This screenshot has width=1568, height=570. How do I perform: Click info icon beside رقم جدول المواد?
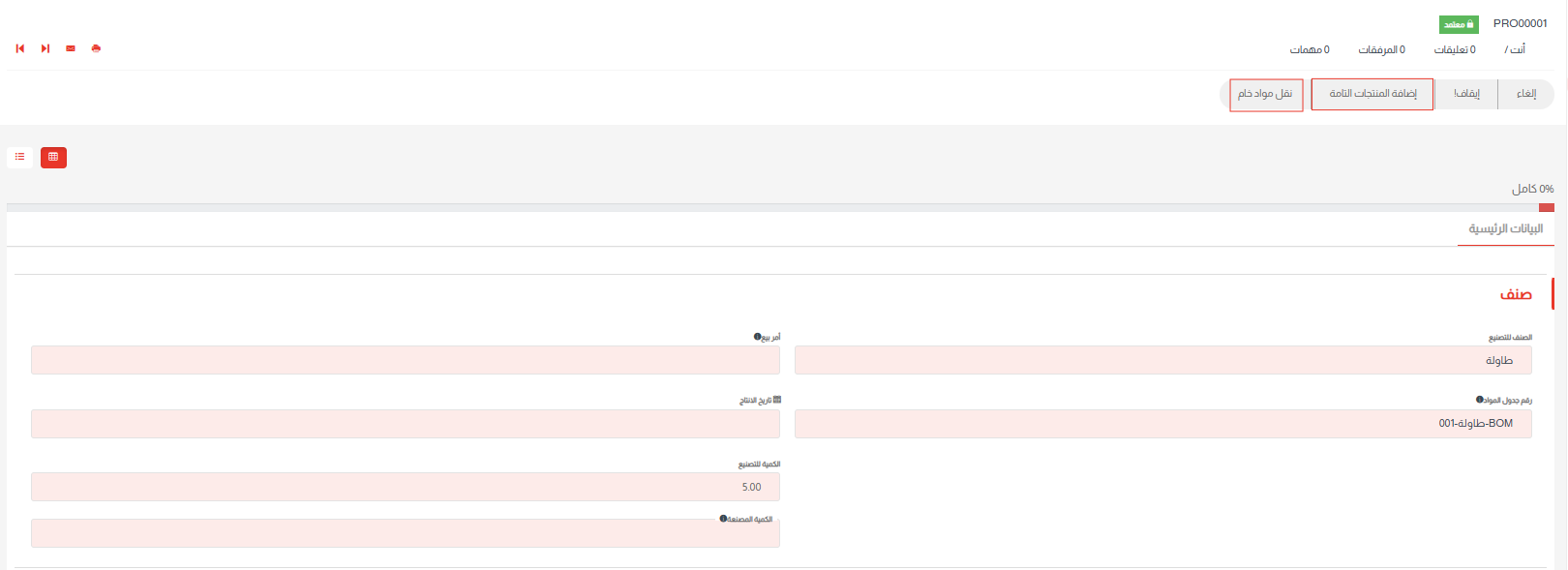1479,400
